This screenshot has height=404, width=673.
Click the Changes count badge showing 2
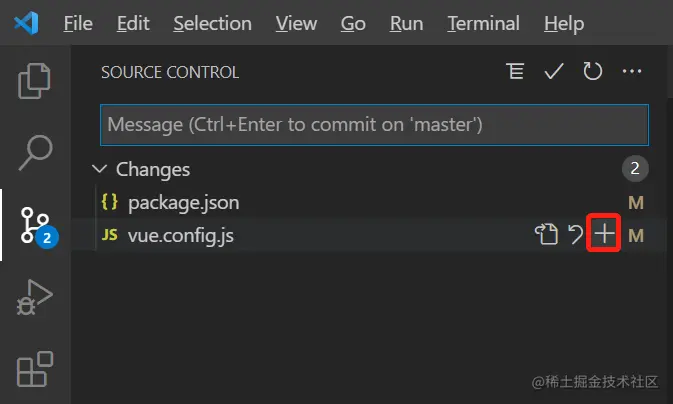[635, 168]
